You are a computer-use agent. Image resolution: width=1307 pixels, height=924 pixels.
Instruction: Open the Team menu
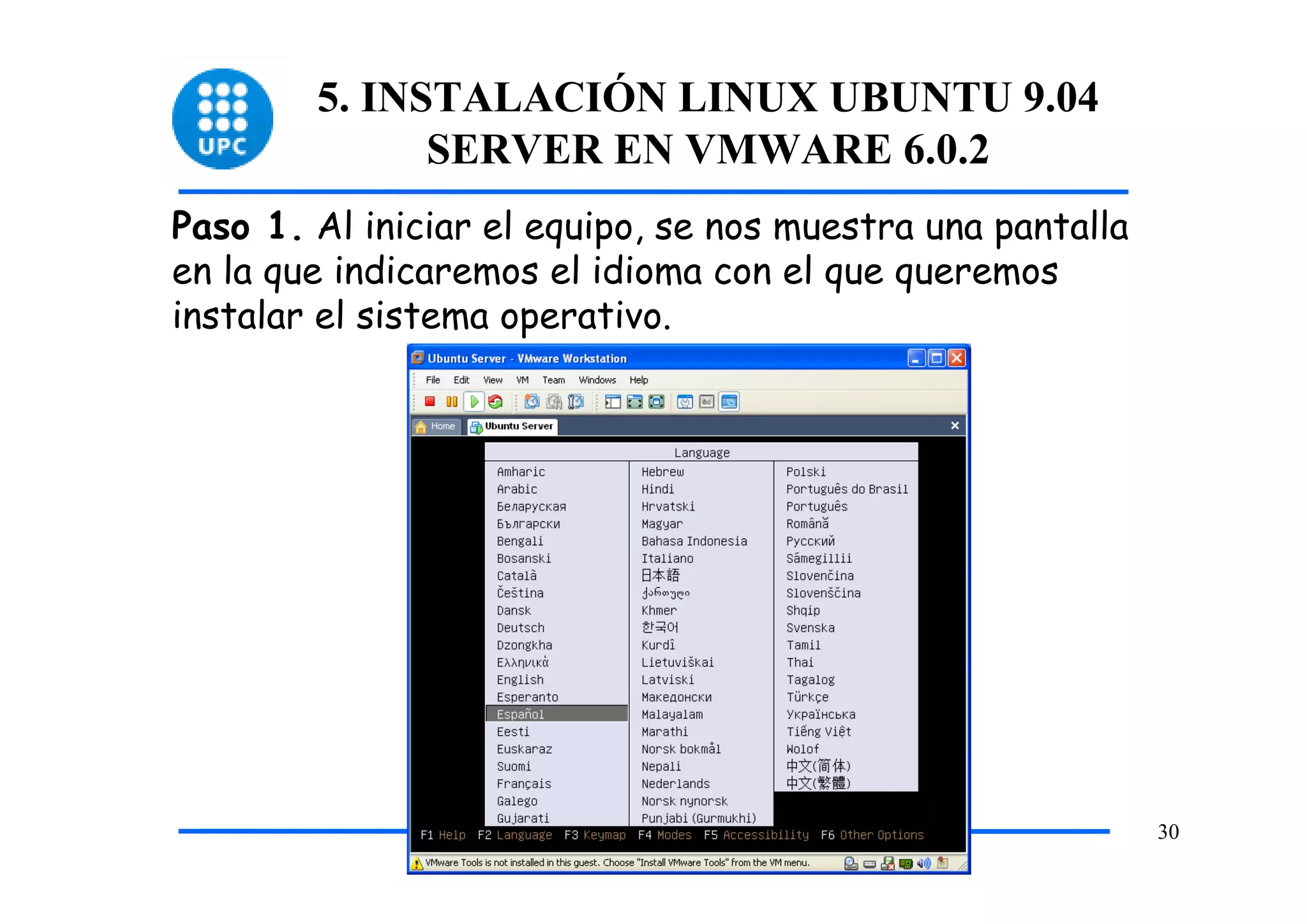pos(554,380)
